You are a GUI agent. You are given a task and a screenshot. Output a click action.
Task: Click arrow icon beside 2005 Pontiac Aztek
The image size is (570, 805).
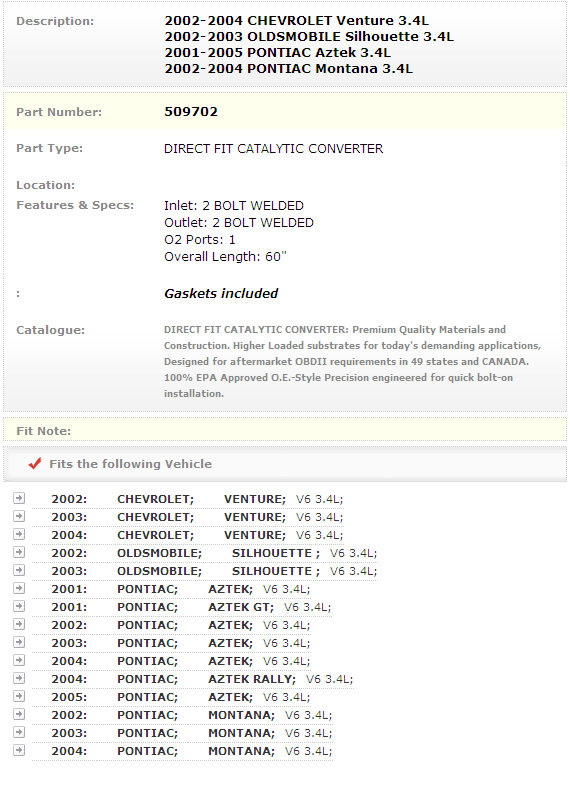pyautogui.click(x=19, y=696)
